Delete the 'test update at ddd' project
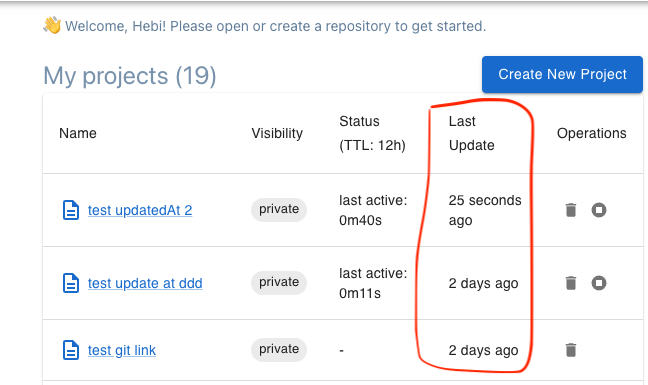 coord(571,283)
